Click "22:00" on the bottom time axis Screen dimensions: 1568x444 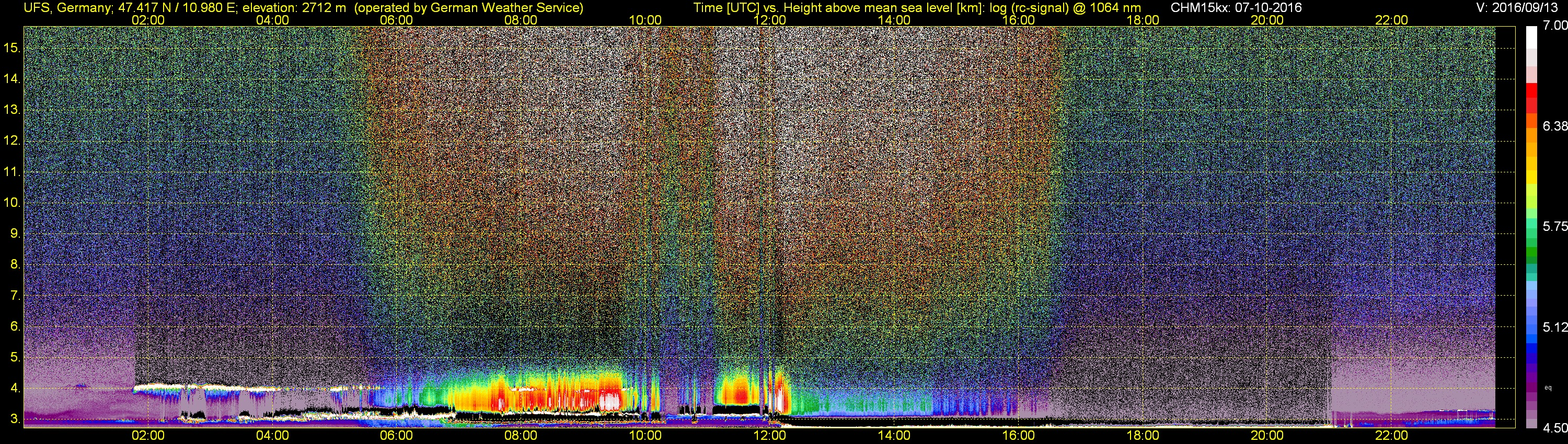tap(1391, 436)
